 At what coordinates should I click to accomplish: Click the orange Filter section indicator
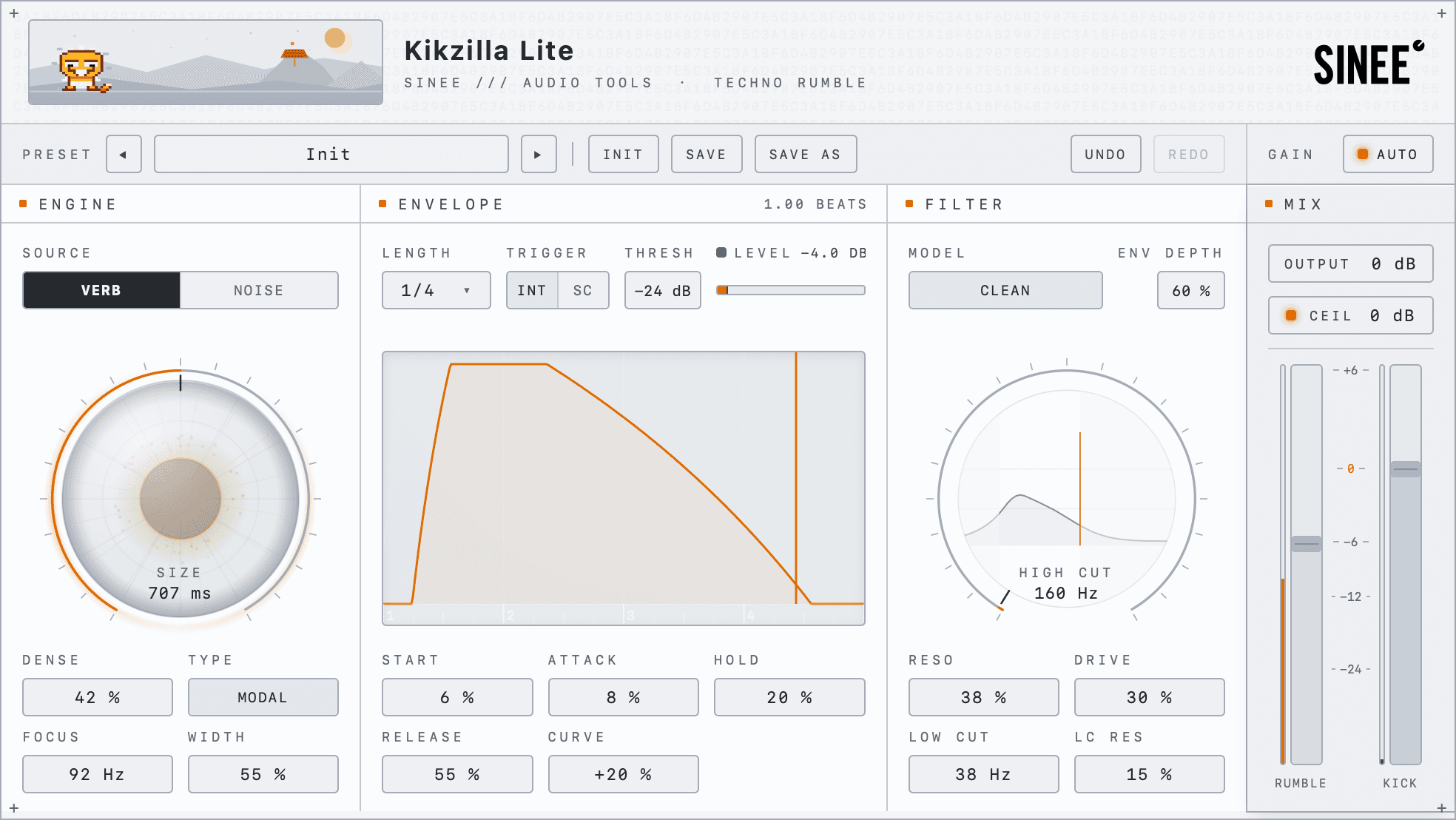pyautogui.click(x=909, y=204)
